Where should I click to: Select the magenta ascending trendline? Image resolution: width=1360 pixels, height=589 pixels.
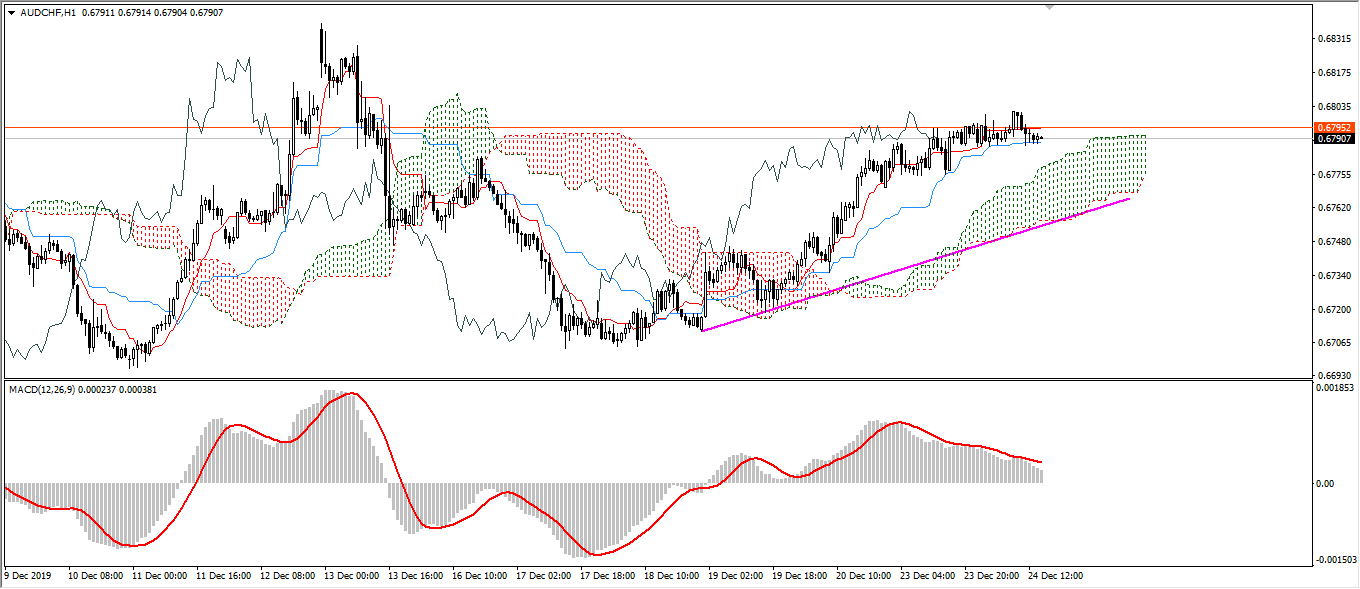[x=915, y=265]
